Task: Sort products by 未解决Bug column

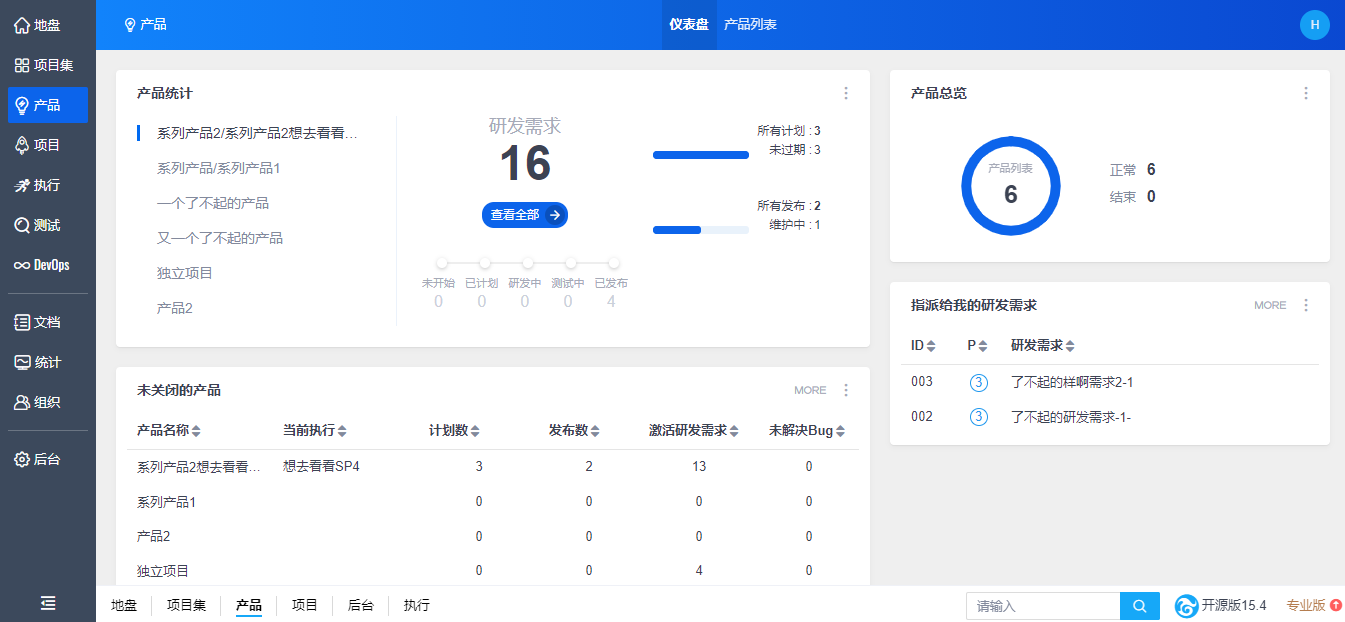Action: (807, 431)
